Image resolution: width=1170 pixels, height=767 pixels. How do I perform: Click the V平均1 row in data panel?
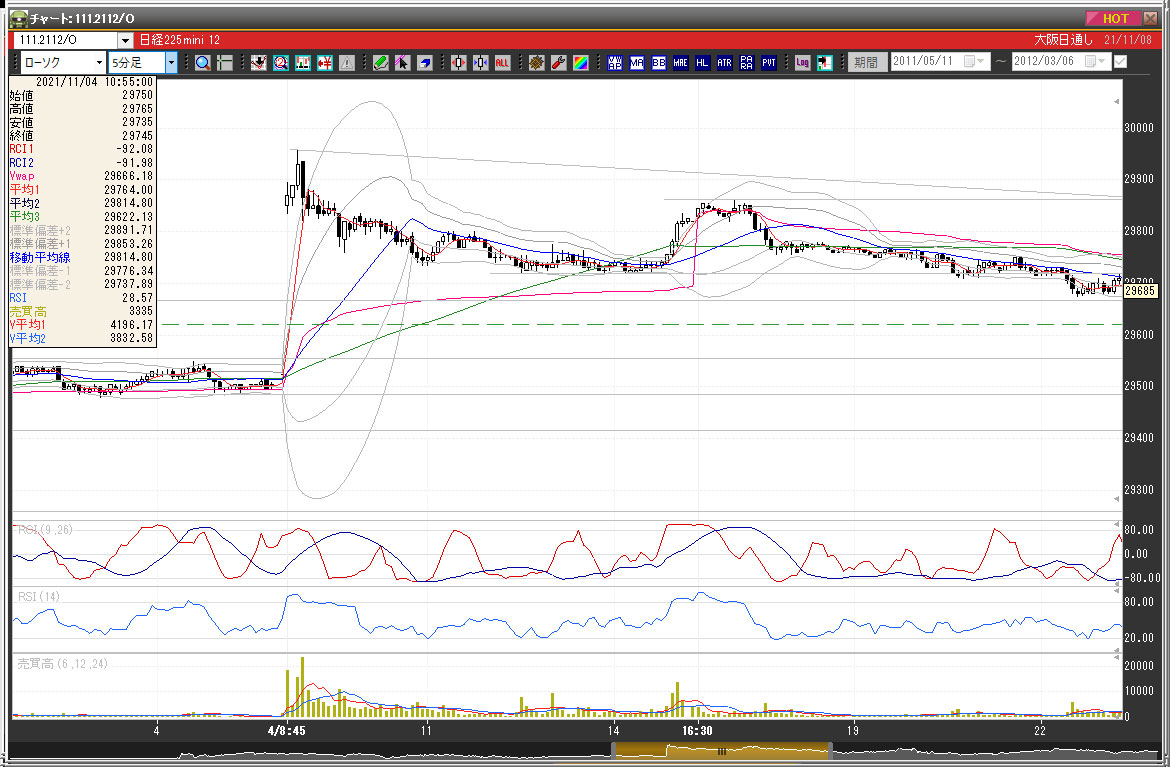[x=81, y=325]
